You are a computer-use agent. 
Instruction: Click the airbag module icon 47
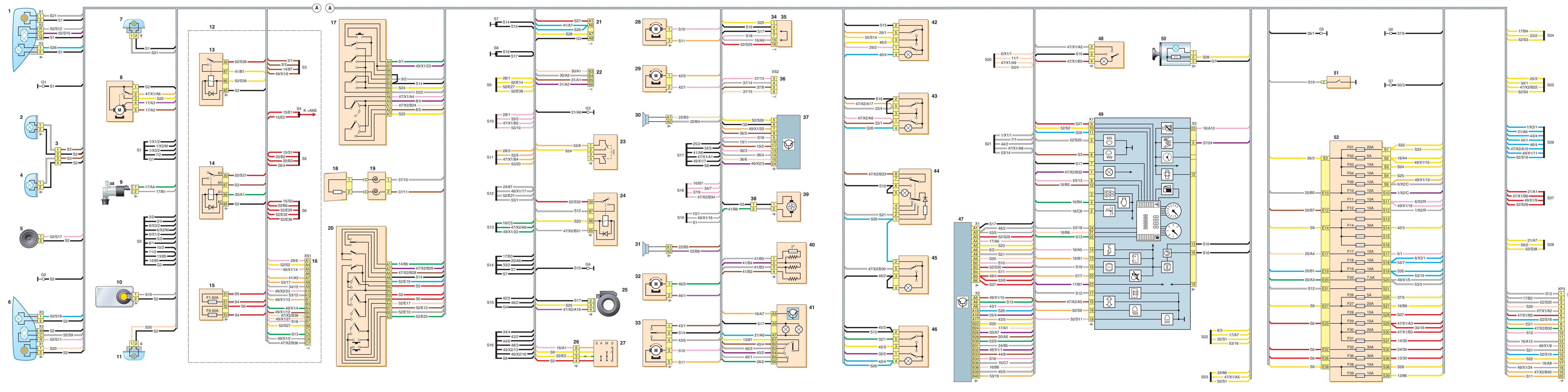(962, 302)
